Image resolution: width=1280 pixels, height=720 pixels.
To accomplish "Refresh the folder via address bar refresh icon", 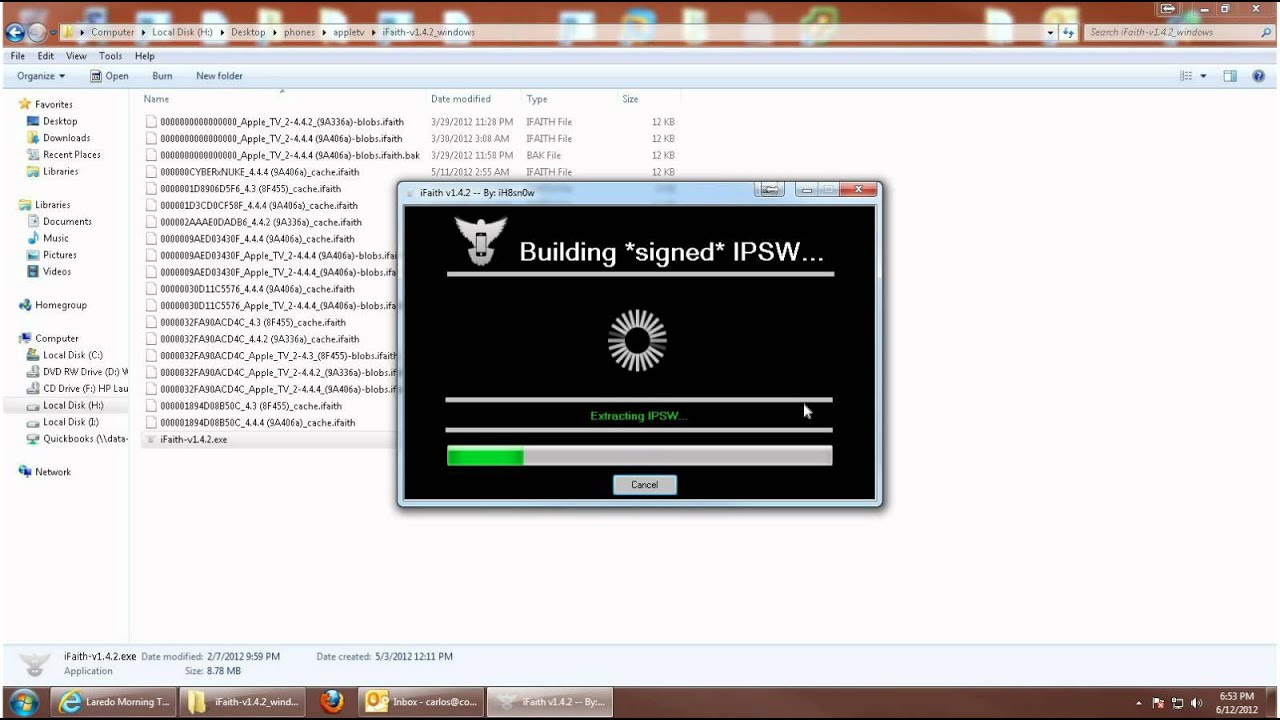I will [1068, 32].
